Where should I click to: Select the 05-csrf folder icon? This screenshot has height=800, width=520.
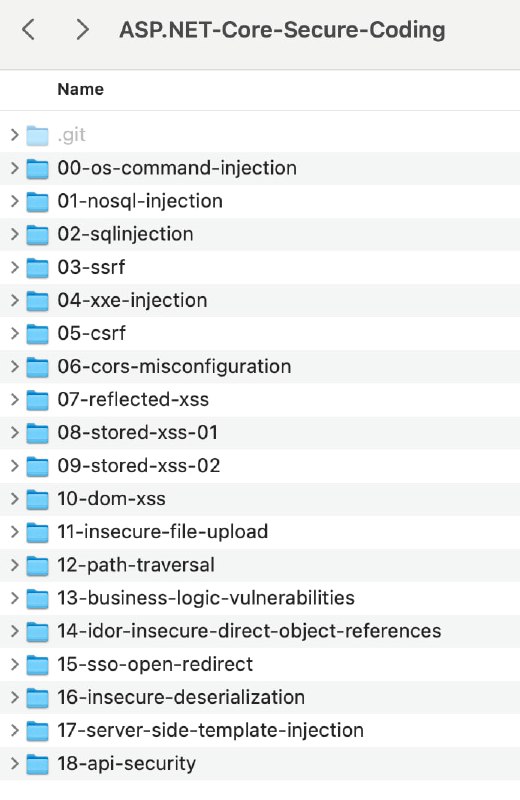37,334
